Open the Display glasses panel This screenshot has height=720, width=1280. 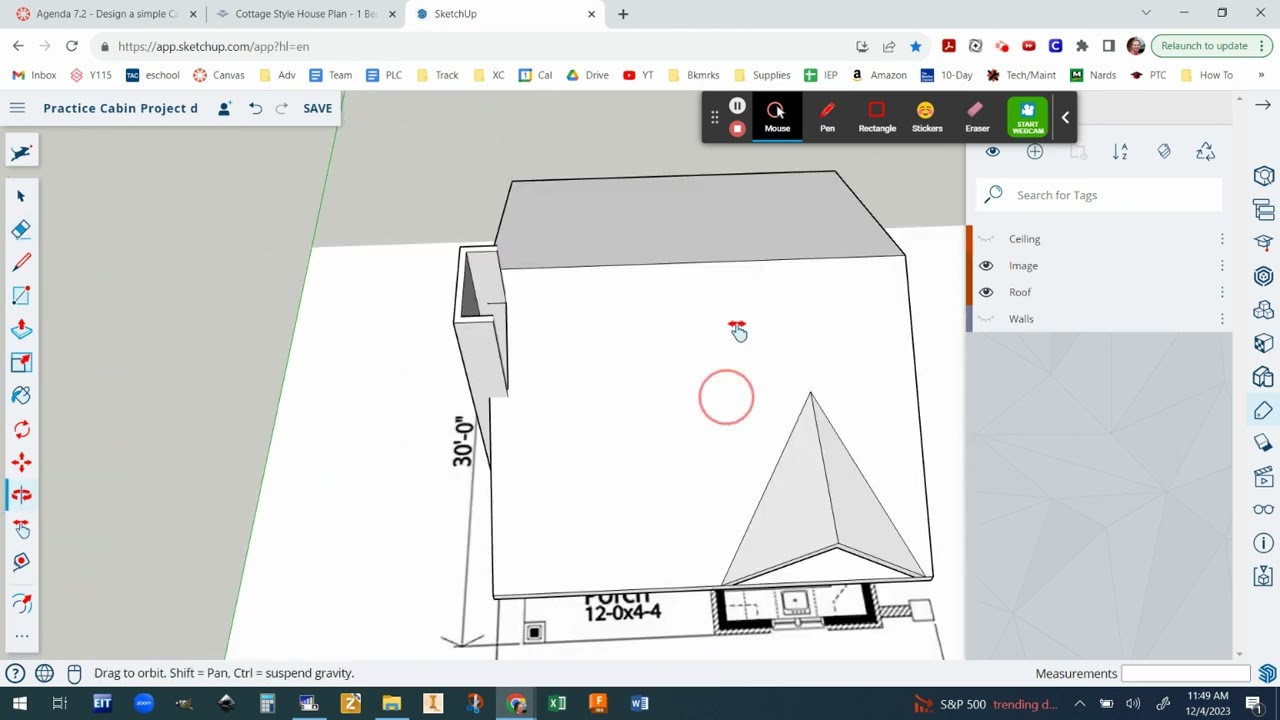(1263, 510)
